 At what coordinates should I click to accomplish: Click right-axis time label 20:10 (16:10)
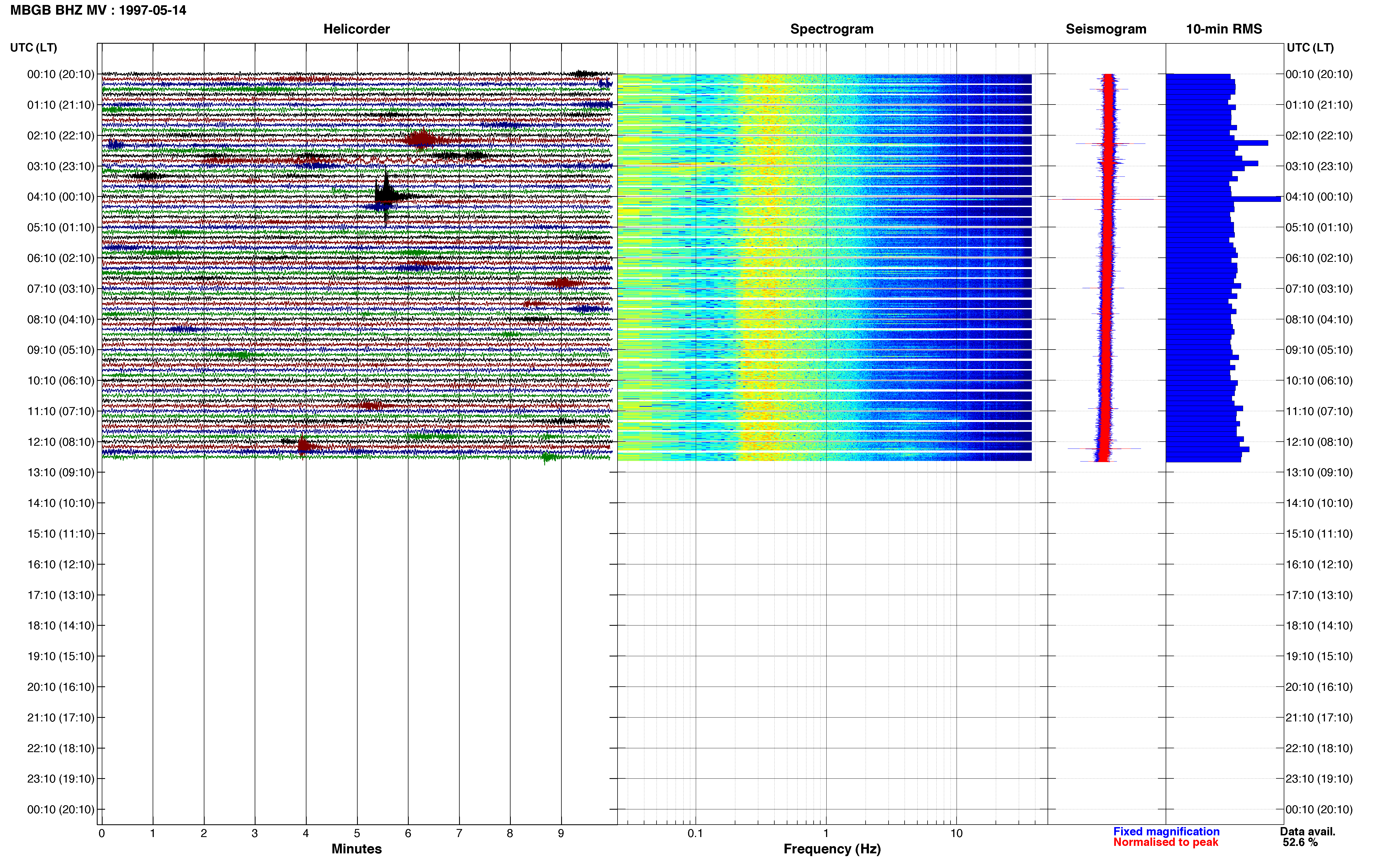click(1319, 687)
